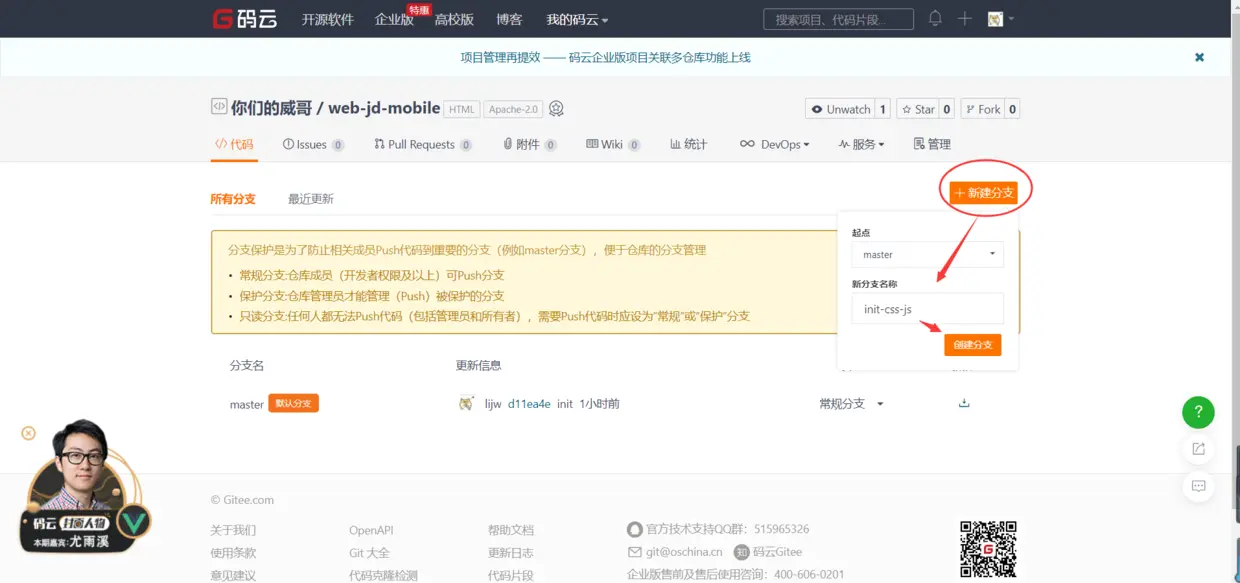This screenshot has height=583, width=1240.
Task: Click the 默认分支 label
Action: [293, 403]
